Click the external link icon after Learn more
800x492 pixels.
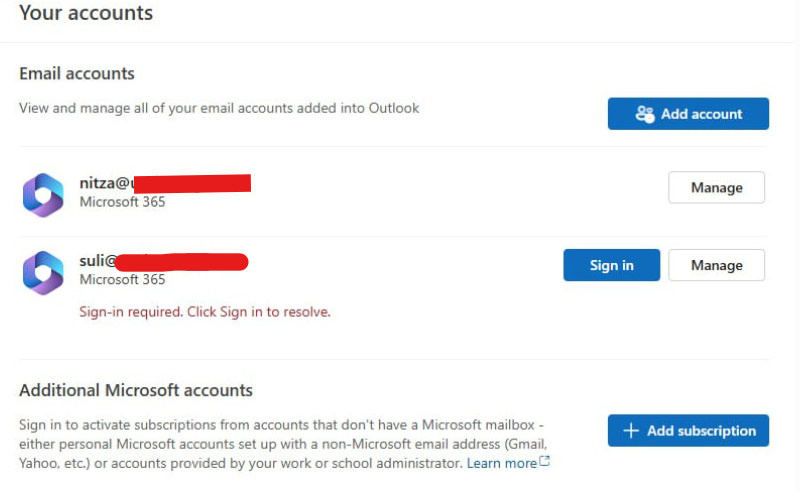click(544, 461)
